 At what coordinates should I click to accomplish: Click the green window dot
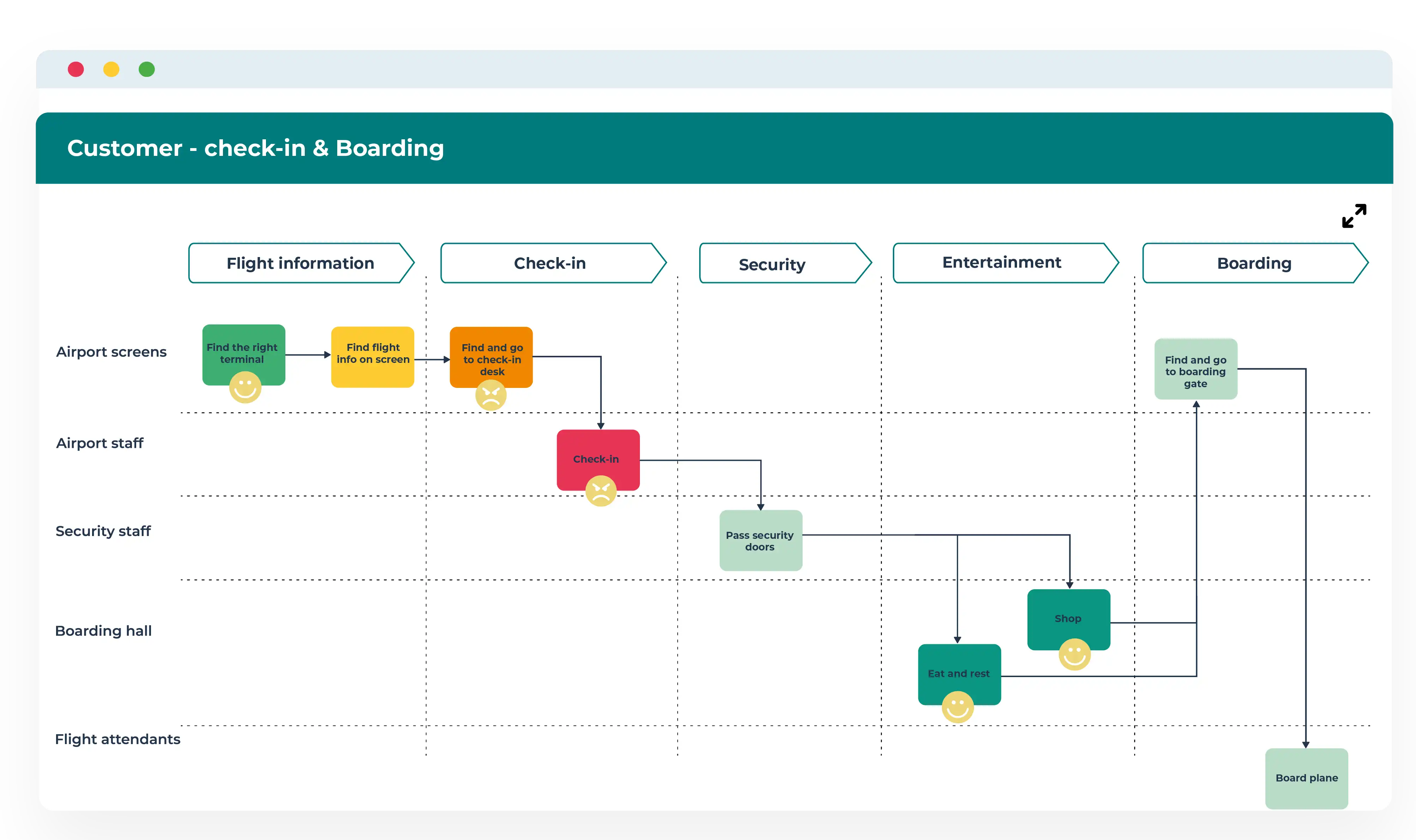147,69
